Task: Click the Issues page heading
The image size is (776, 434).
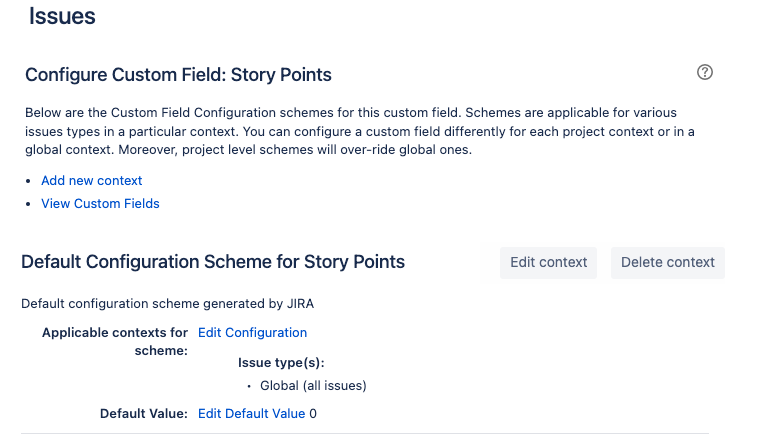Action: coord(62,16)
